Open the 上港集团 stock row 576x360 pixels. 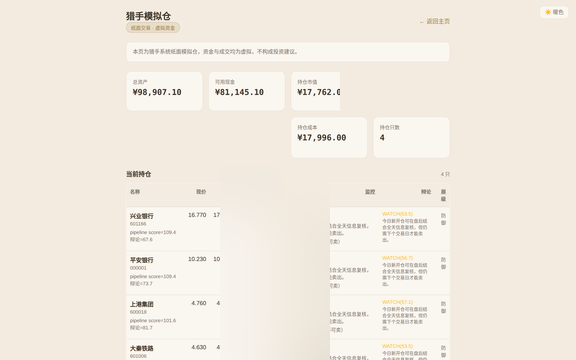[288, 317]
